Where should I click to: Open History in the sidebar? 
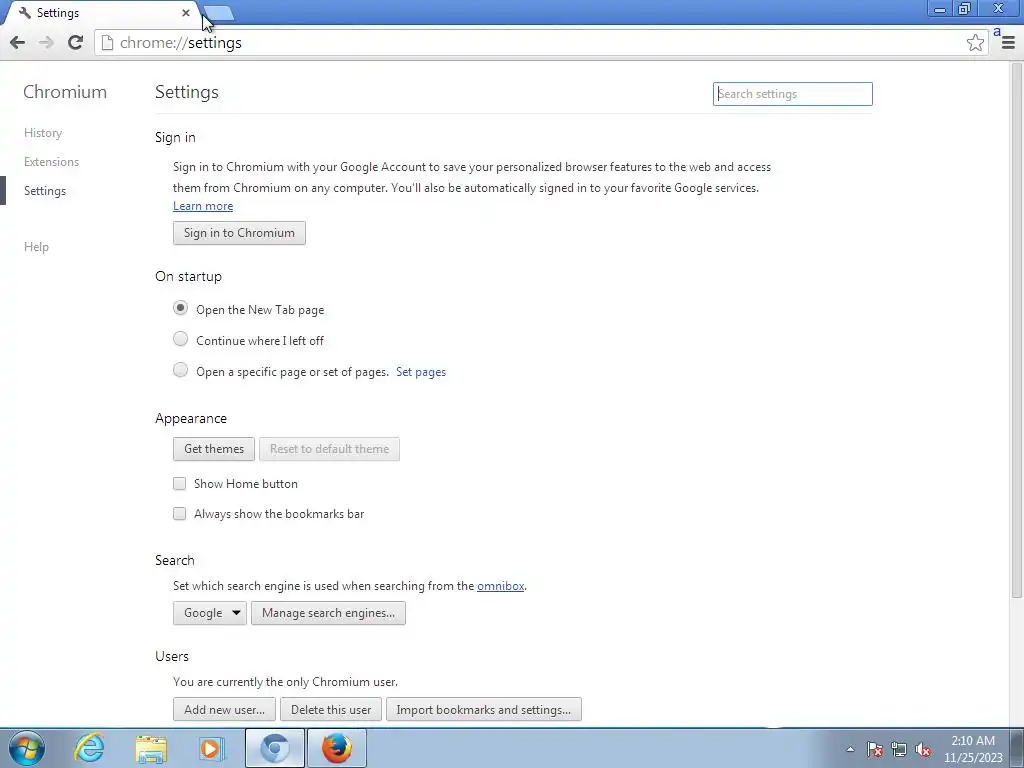(43, 133)
